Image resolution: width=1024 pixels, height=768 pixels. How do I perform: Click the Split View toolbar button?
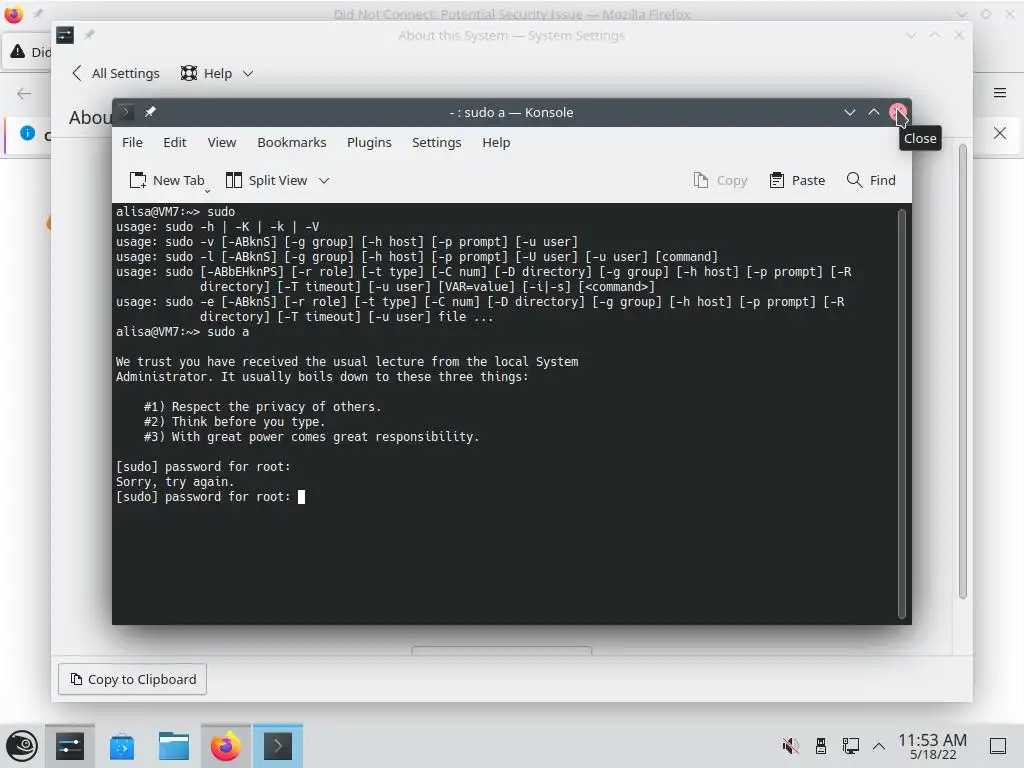click(x=266, y=180)
